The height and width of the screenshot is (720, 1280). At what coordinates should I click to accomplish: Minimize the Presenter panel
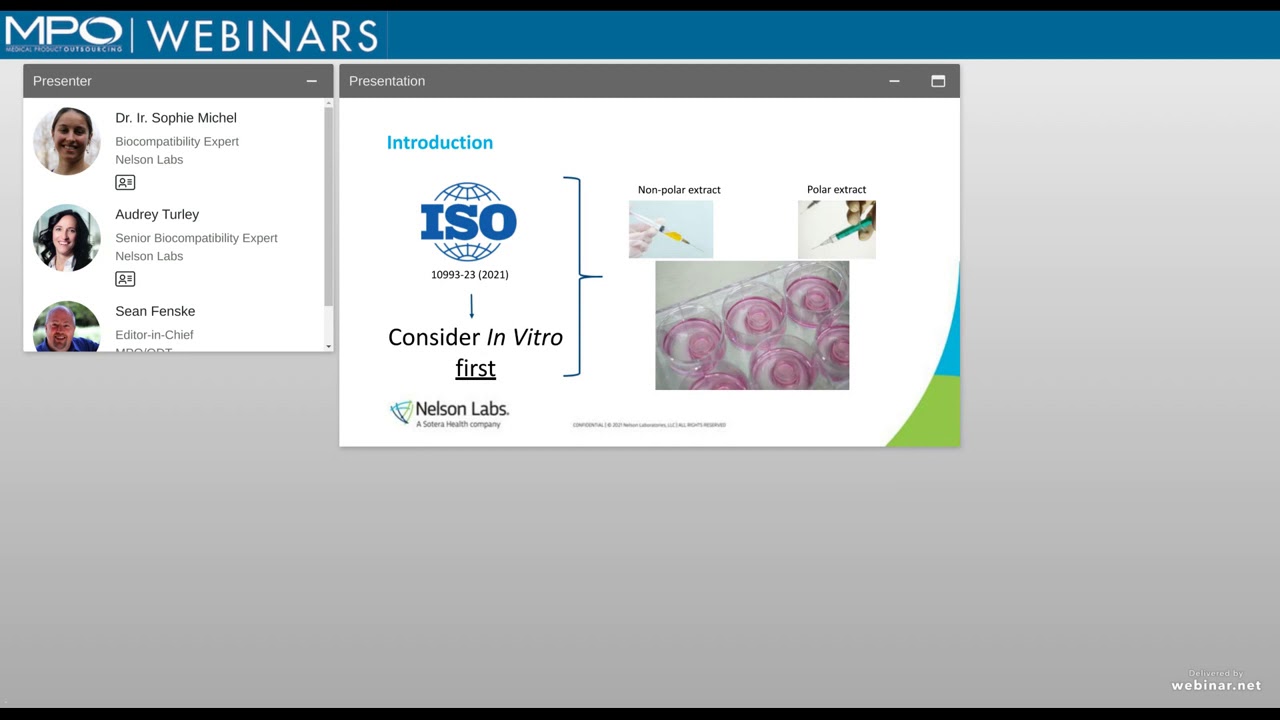tap(312, 81)
